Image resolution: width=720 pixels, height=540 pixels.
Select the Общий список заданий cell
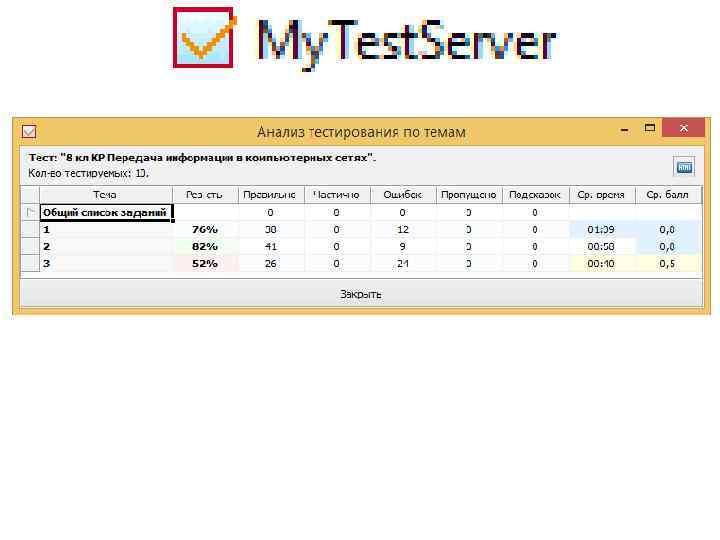pos(106,212)
